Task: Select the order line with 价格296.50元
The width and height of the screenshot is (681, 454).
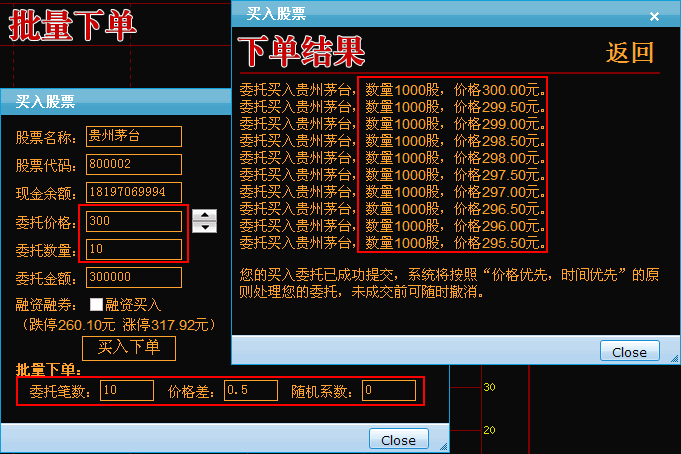Action: [393, 209]
